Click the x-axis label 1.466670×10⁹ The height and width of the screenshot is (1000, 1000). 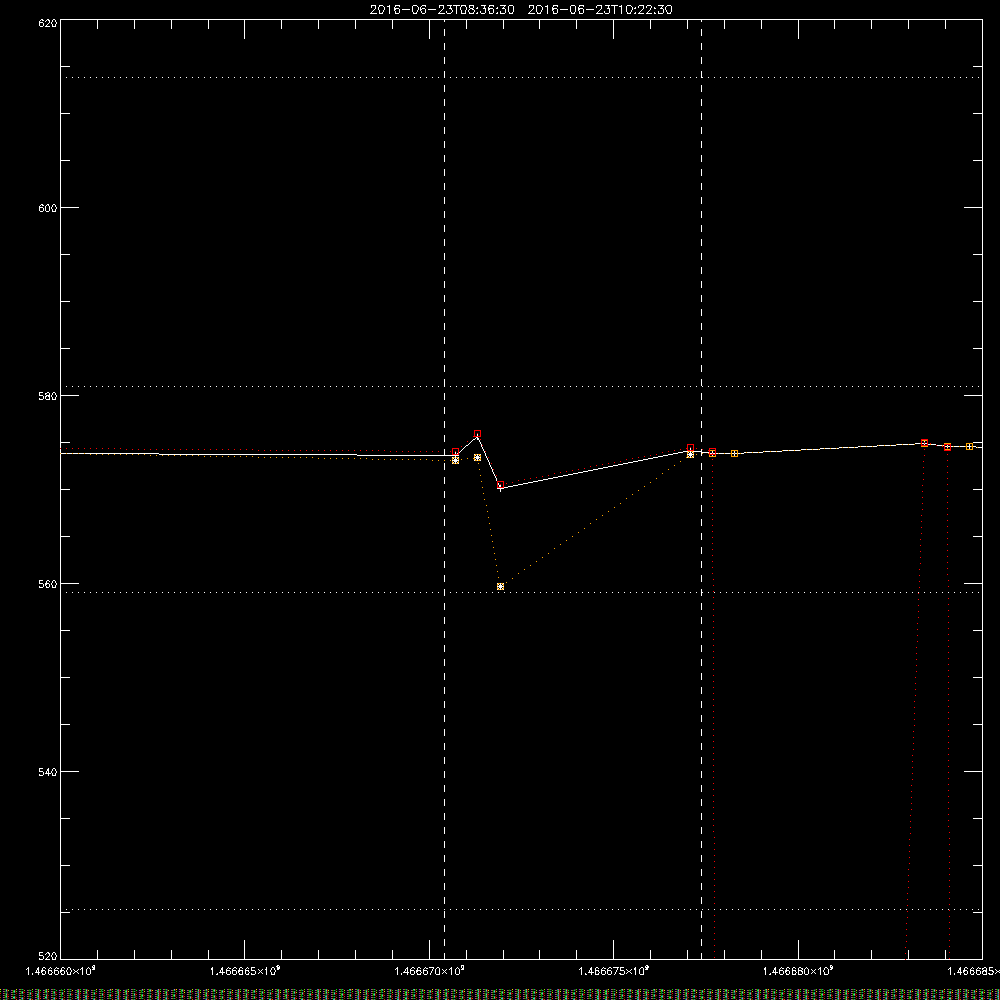tap(430, 971)
